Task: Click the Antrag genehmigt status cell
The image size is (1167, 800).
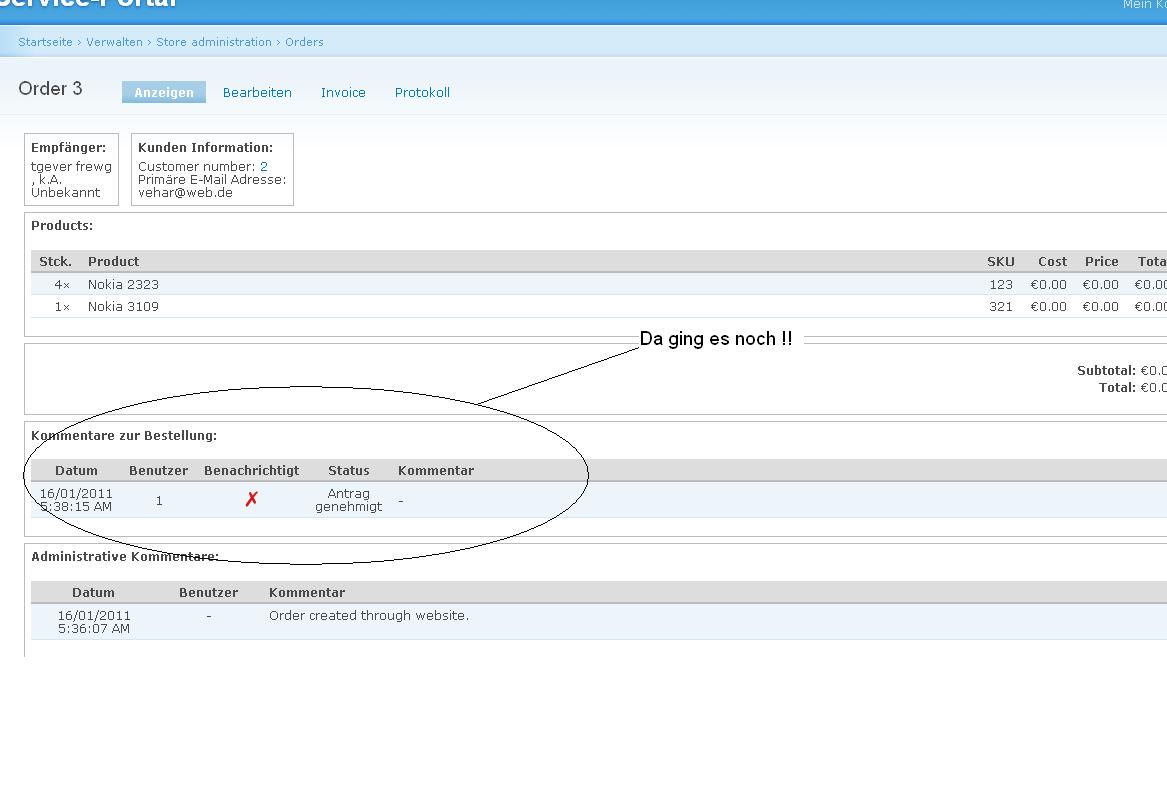Action: [x=348, y=500]
